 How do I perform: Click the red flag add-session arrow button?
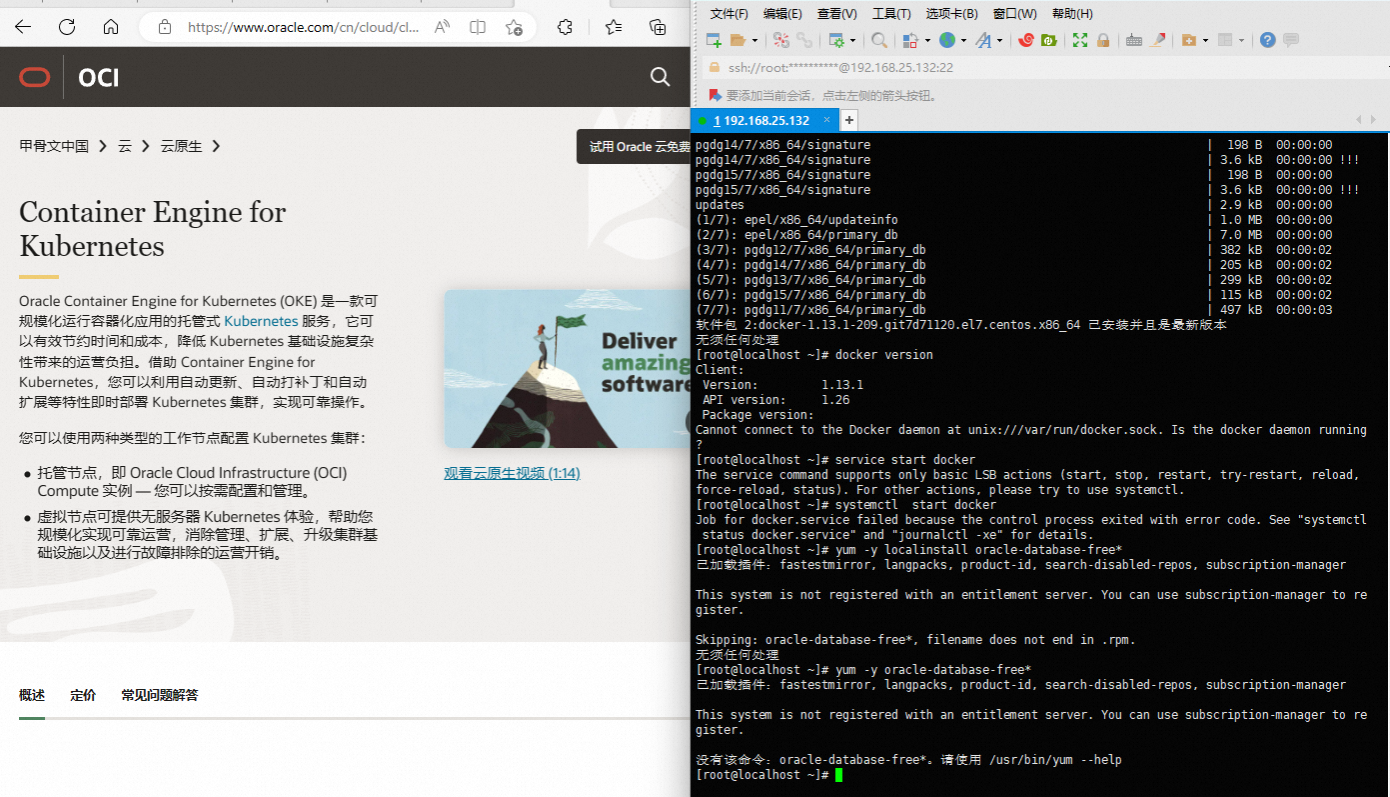click(714, 95)
